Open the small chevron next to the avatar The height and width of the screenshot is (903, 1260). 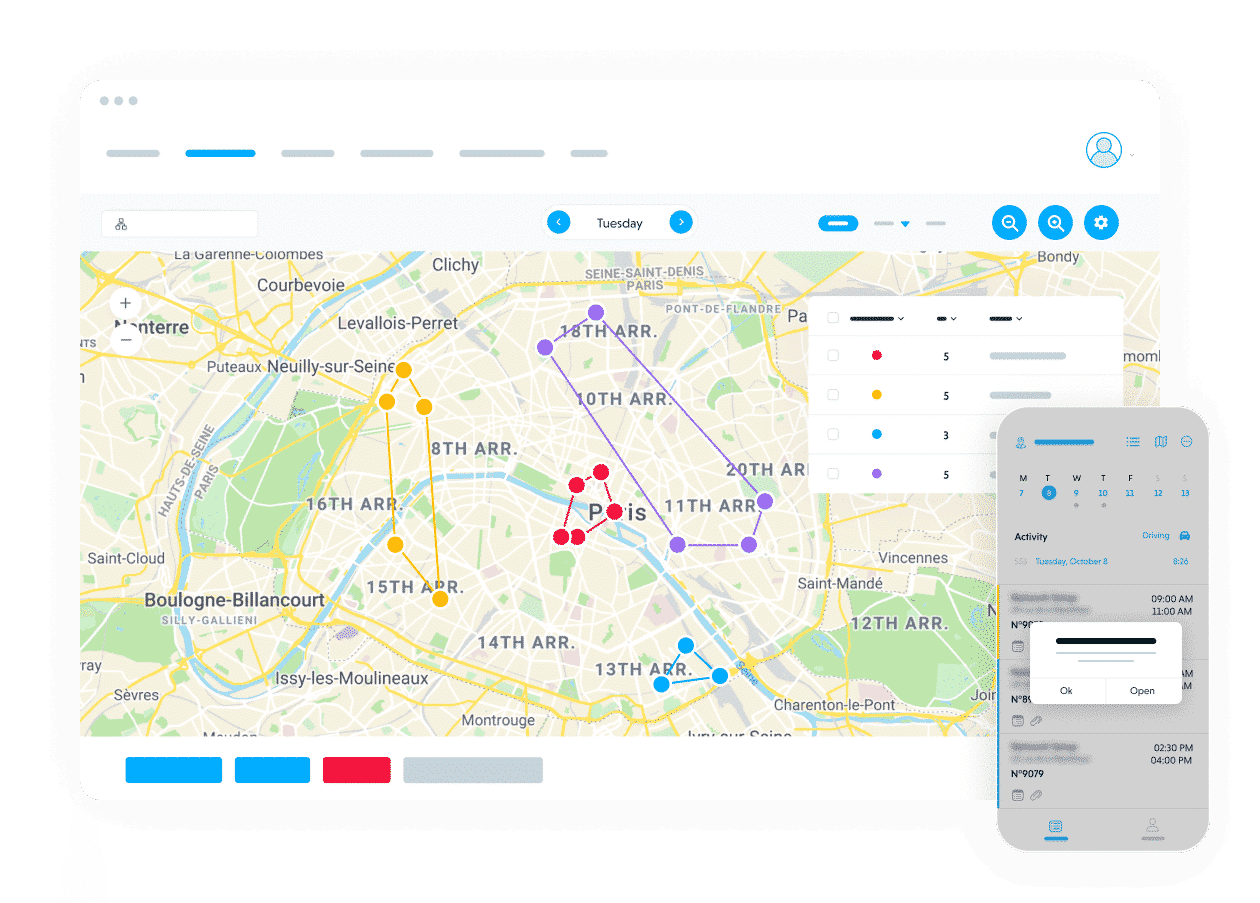(1132, 155)
